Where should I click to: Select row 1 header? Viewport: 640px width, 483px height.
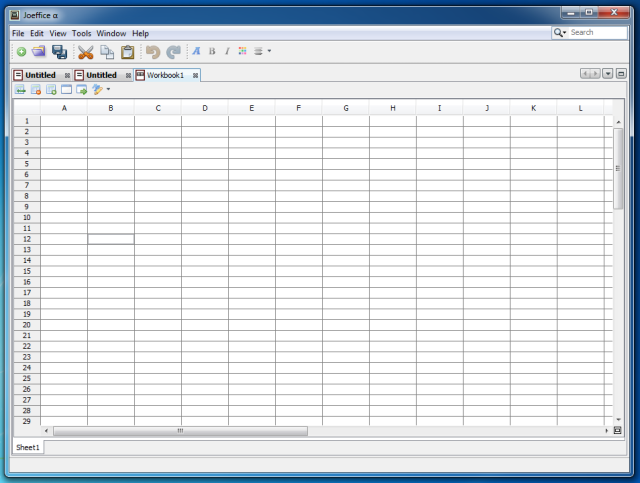coord(27,121)
